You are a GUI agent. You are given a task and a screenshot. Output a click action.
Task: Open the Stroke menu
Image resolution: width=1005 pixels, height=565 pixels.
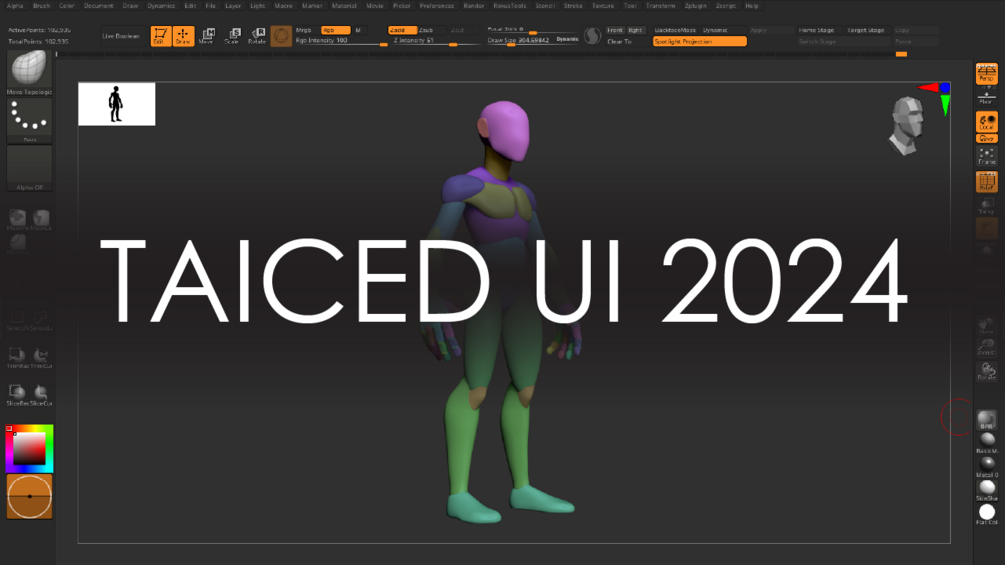coord(573,6)
